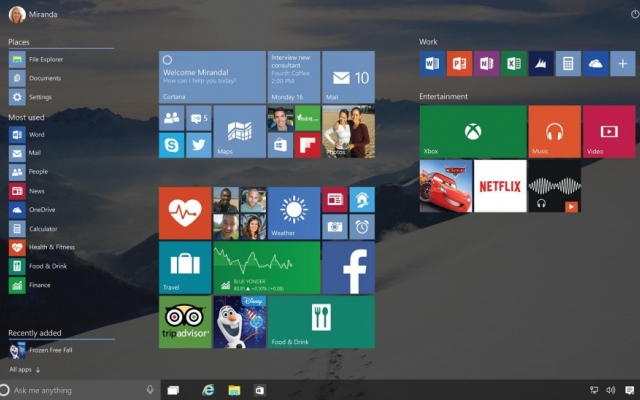Open the People tile beside messaging tile
The width and height of the screenshot is (640, 400).
point(171,118)
